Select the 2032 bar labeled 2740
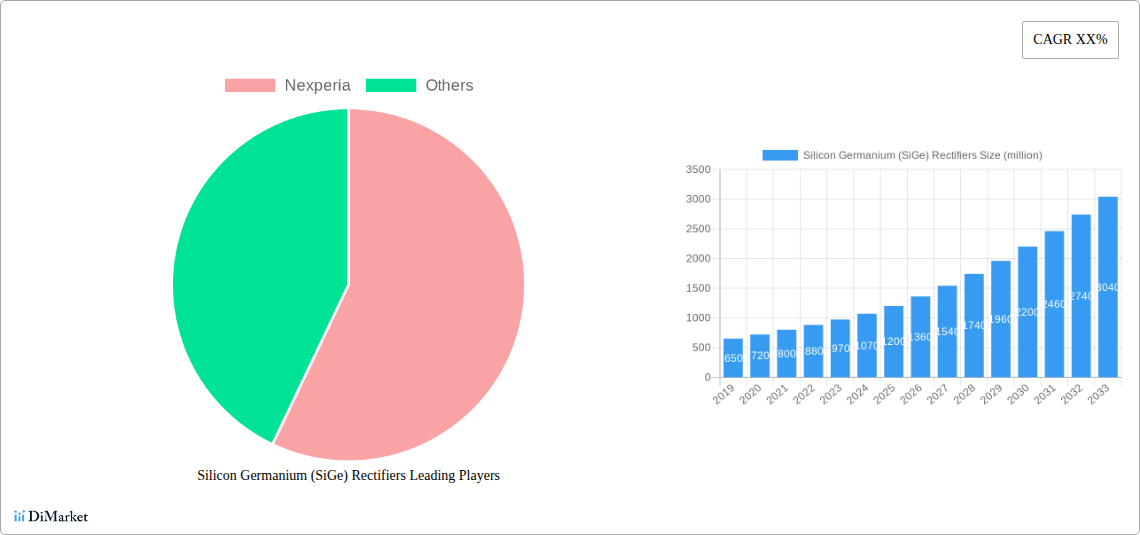The width and height of the screenshot is (1140, 535). pyautogui.click(x=1081, y=296)
